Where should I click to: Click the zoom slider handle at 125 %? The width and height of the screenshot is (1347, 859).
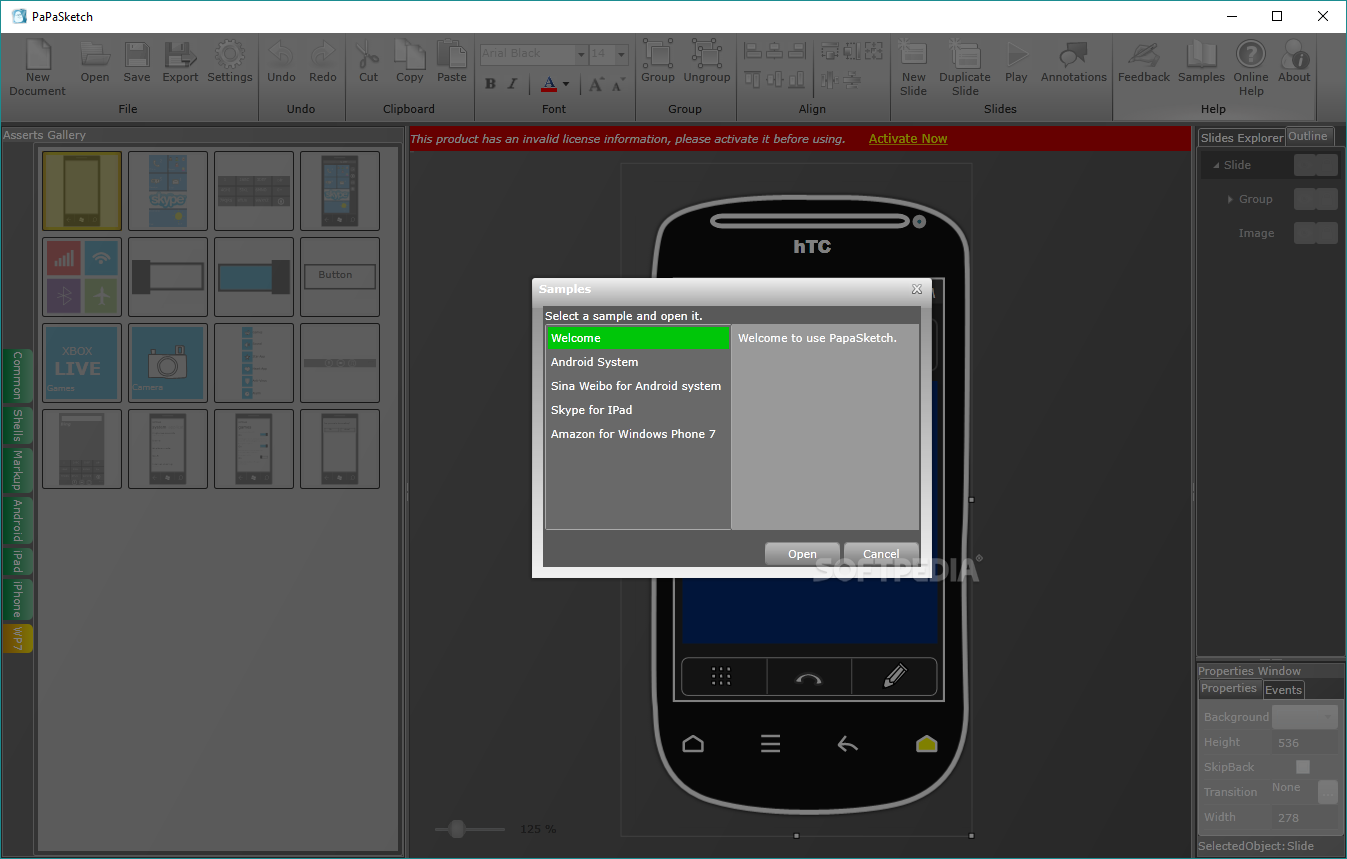(x=458, y=828)
